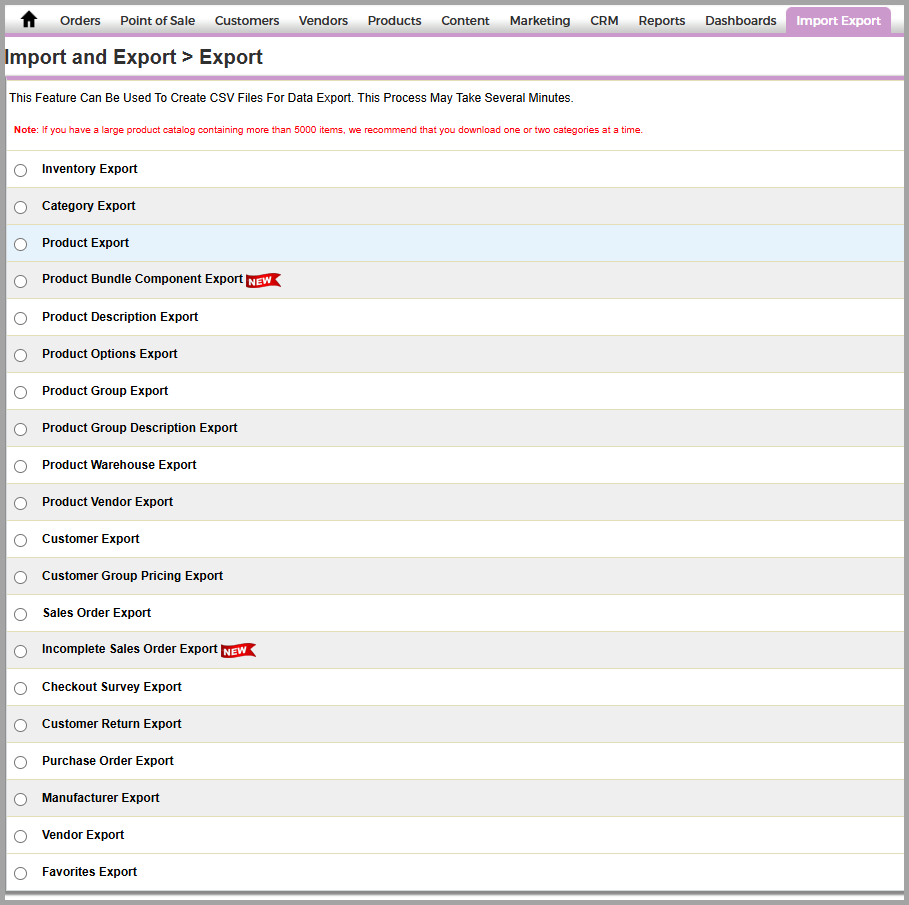The height and width of the screenshot is (905, 909).
Task: Open the Content menu
Action: coord(466,21)
